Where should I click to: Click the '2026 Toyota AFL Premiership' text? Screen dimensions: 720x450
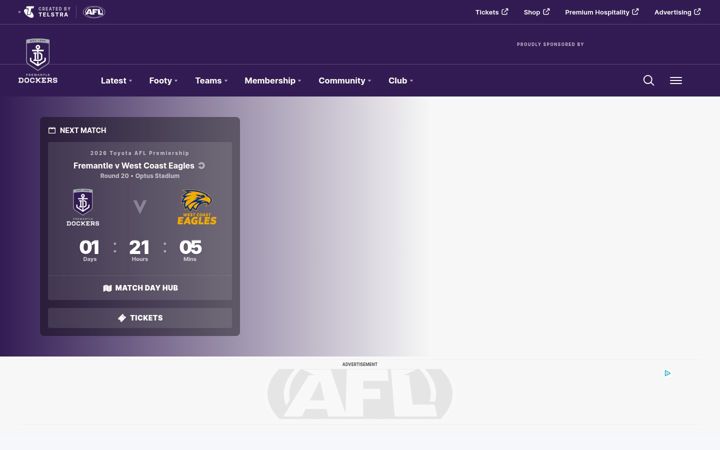tap(140, 153)
